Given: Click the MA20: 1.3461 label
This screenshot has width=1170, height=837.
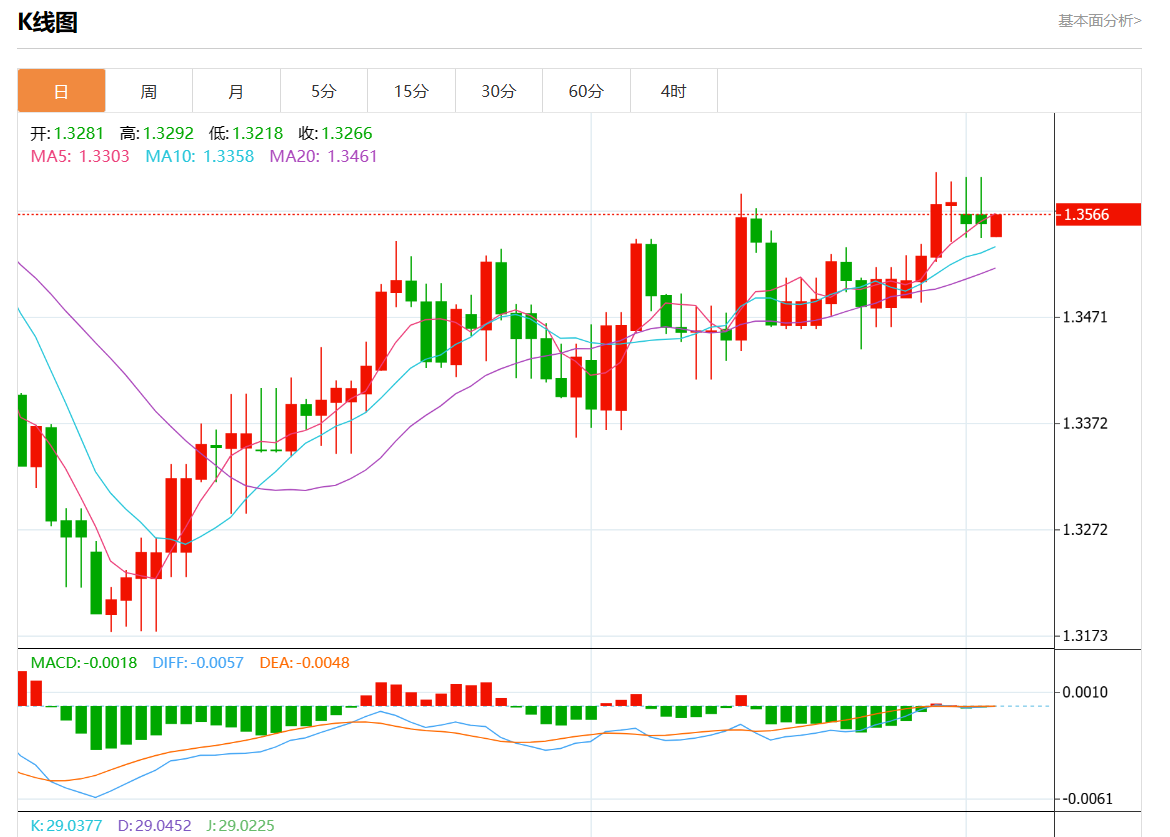Looking at the screenshot, I should [323, 157].
